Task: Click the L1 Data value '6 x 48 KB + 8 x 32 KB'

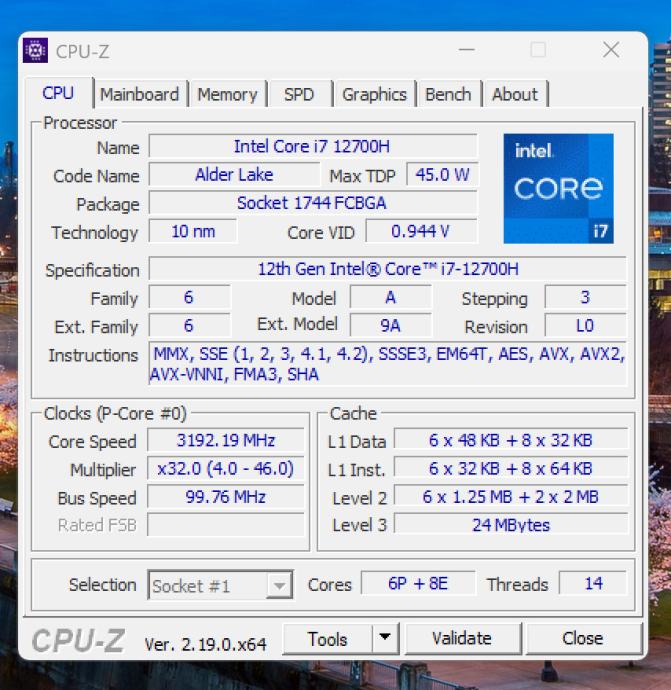Action: click(511, 440)
